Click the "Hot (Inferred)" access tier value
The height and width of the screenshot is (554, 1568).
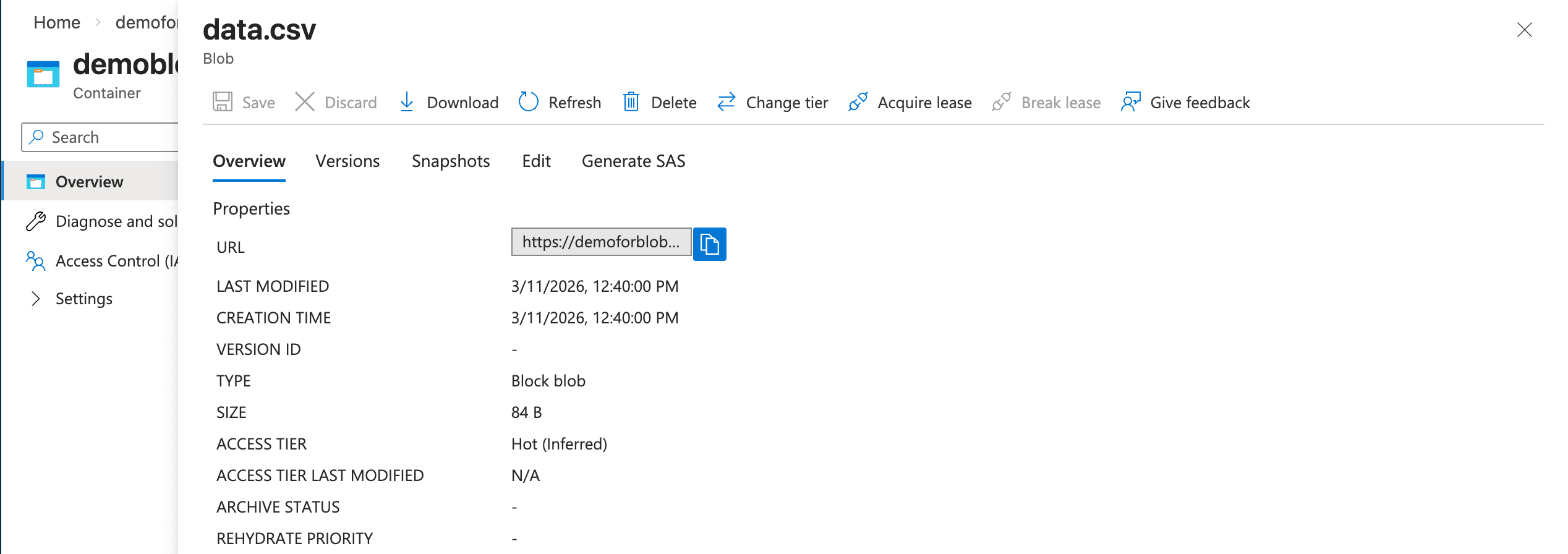559,444
